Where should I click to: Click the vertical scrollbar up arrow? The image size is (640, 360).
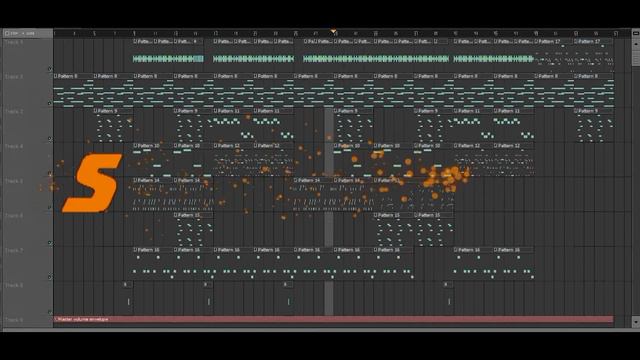[x=636, y=44]
